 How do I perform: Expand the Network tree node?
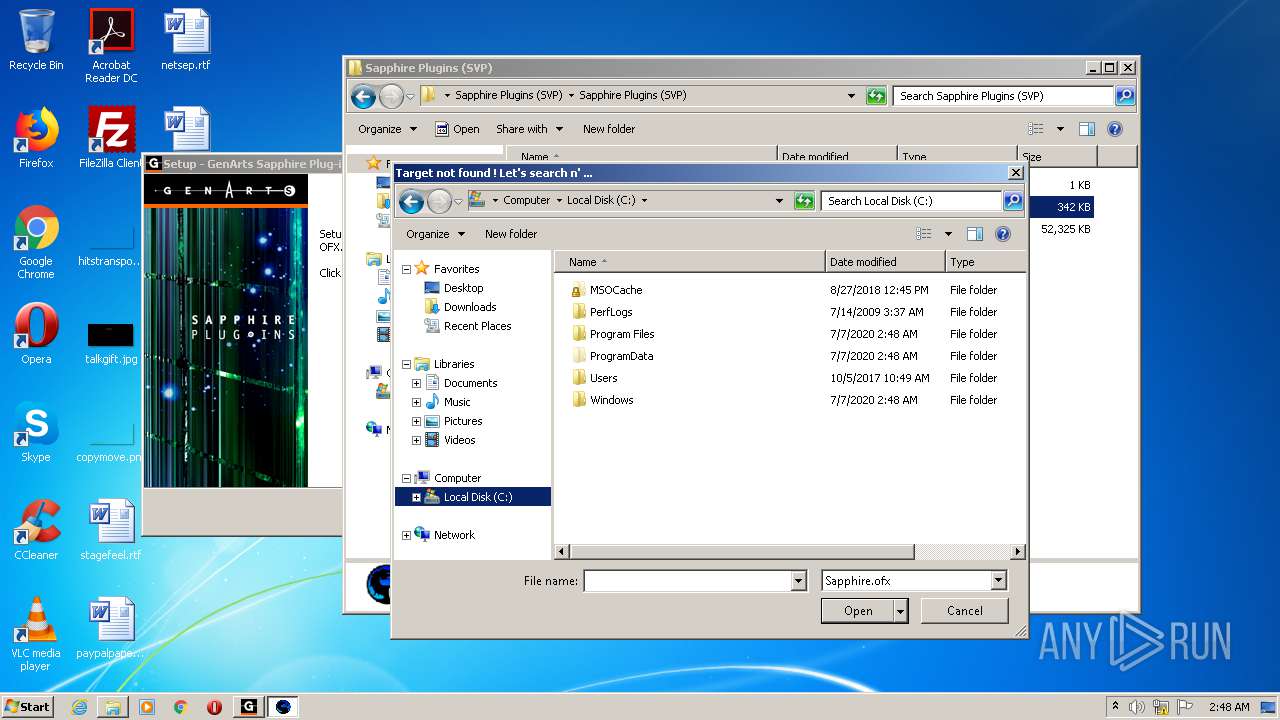406,535
